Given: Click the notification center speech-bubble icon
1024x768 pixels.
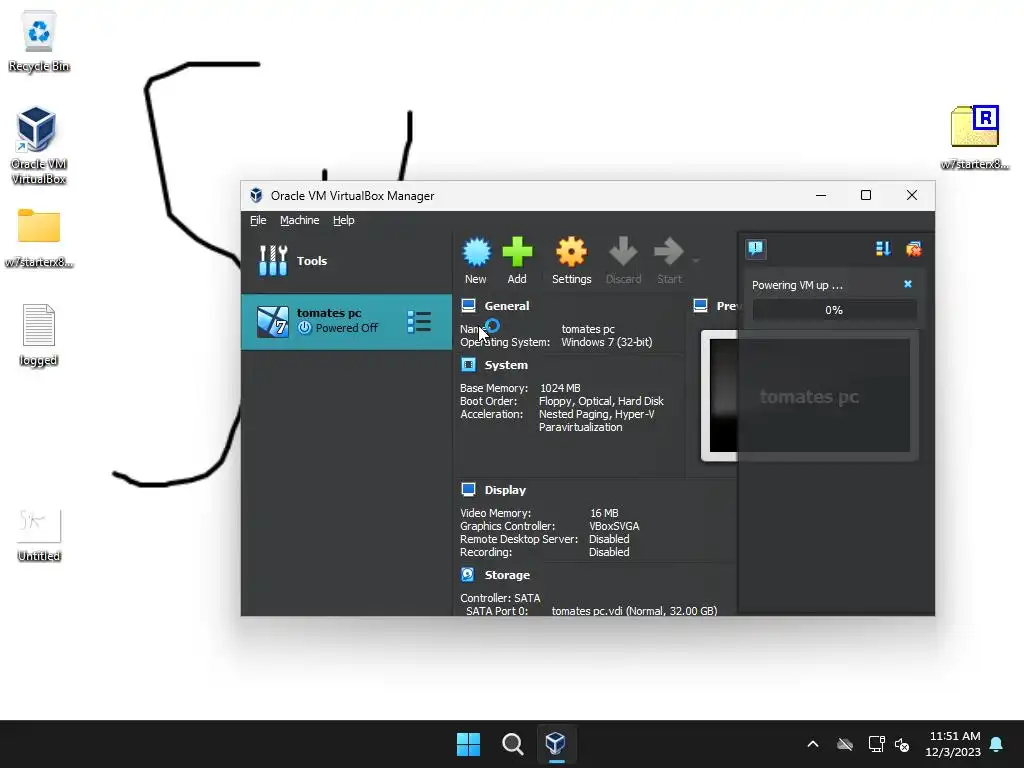Looking at the screenshot, I should (756, 248).
